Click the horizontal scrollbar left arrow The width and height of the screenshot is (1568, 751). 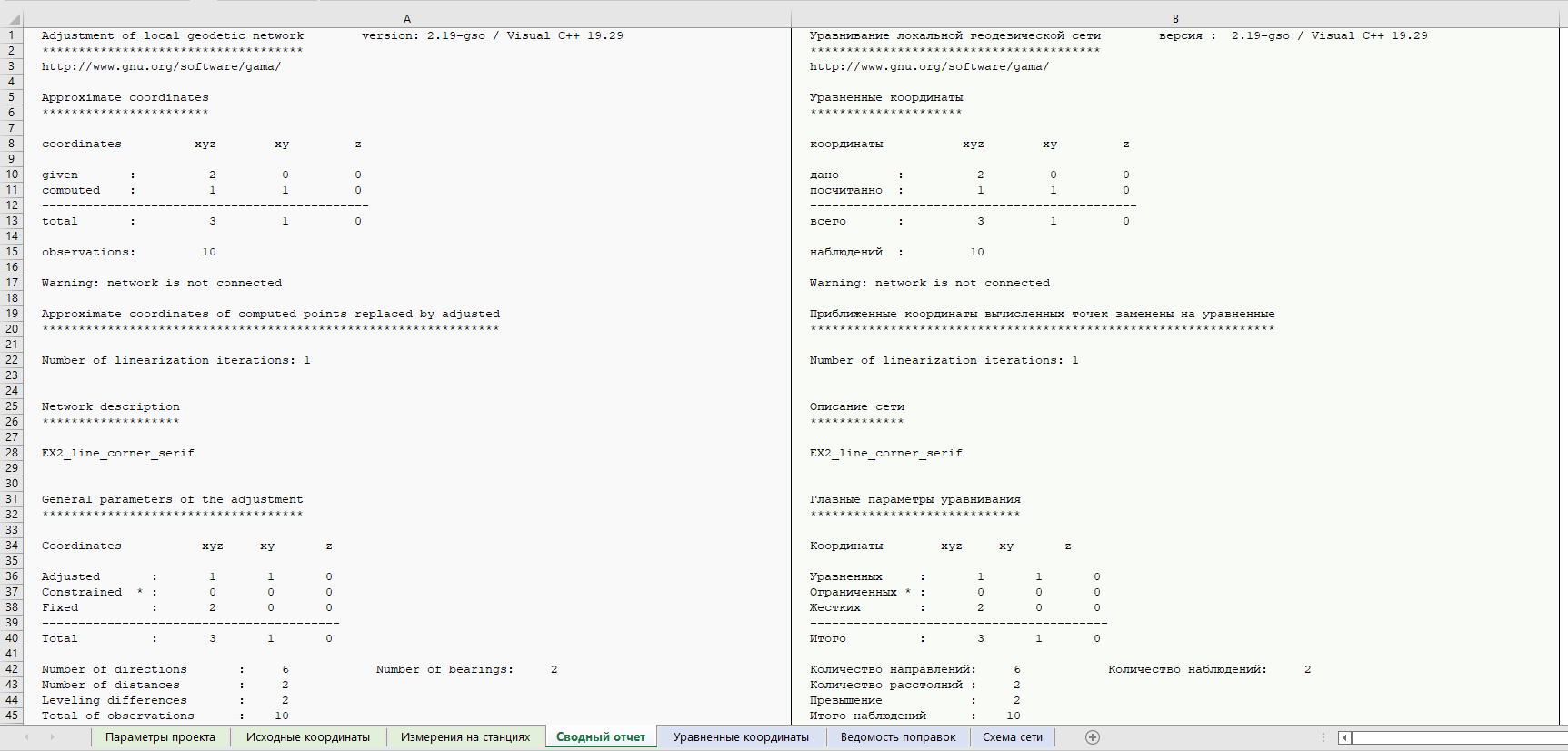(x=1344, y=737)
